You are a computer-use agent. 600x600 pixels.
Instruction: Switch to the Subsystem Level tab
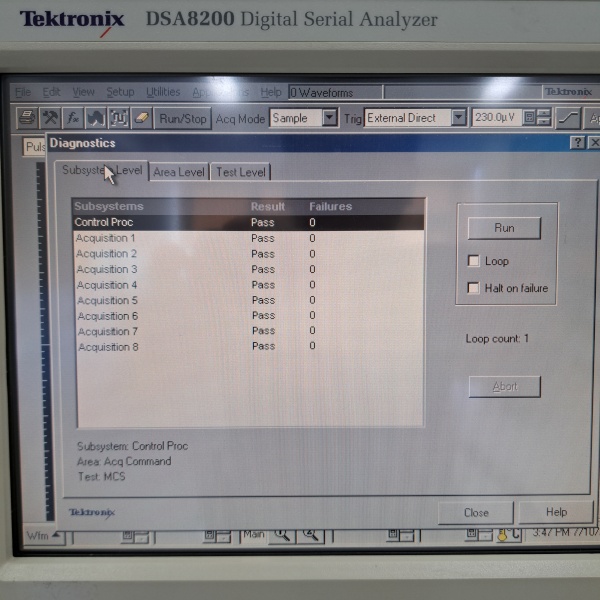click(101, 170)
